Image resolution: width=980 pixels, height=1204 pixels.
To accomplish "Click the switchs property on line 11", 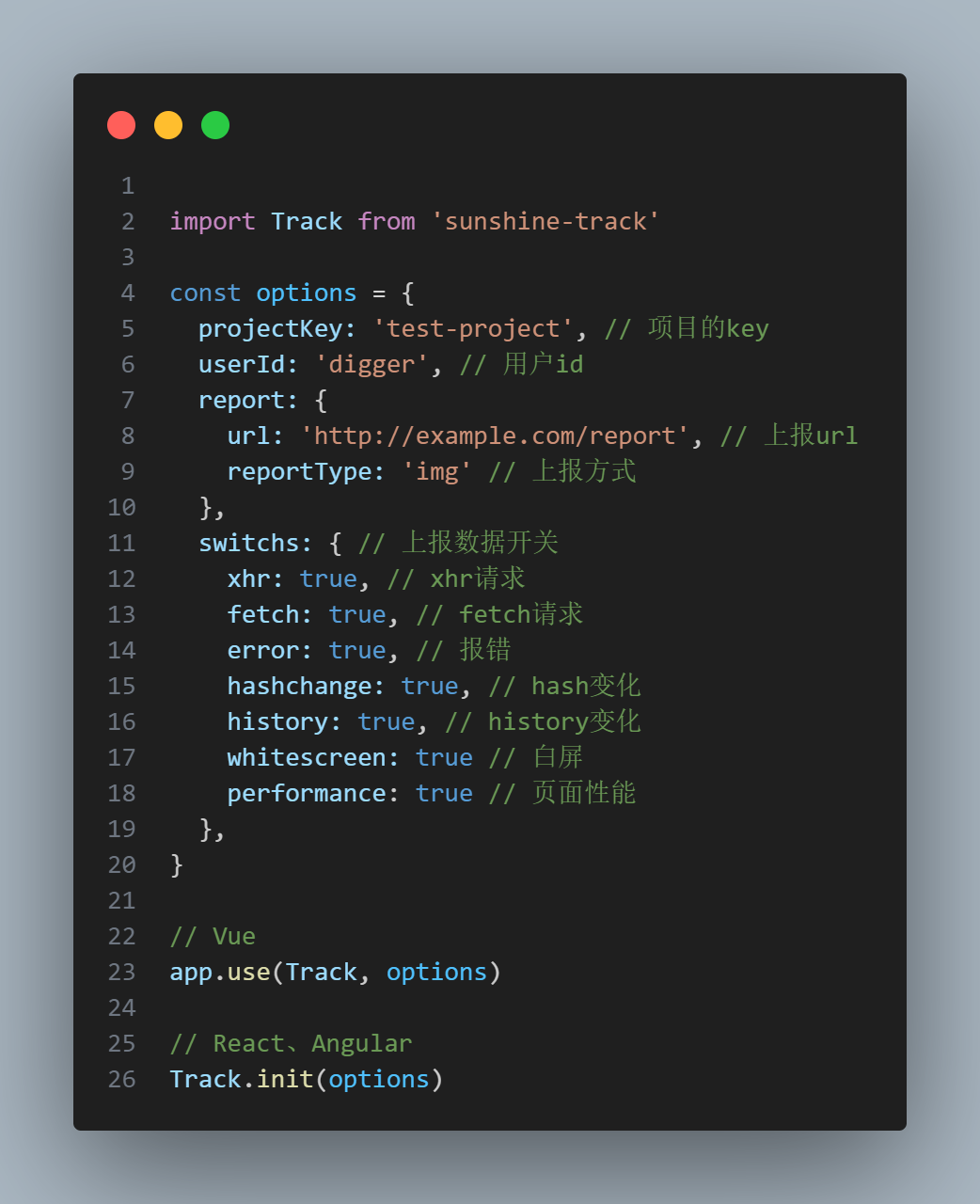I will [x=249, y=543].
